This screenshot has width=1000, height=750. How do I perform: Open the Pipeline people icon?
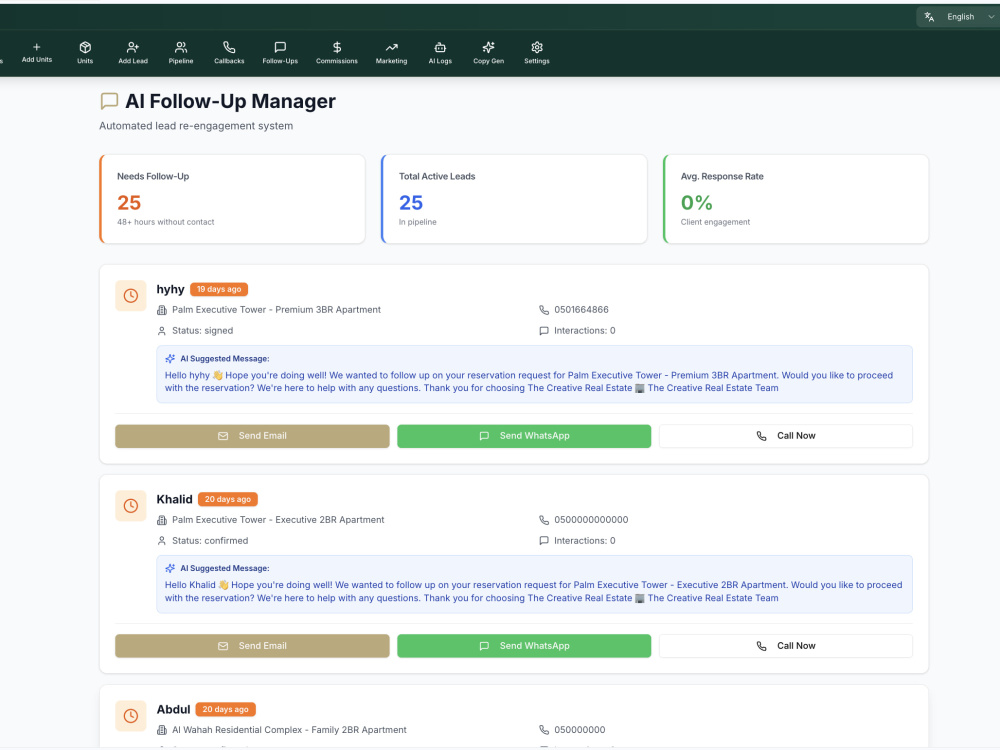point(181,47)
